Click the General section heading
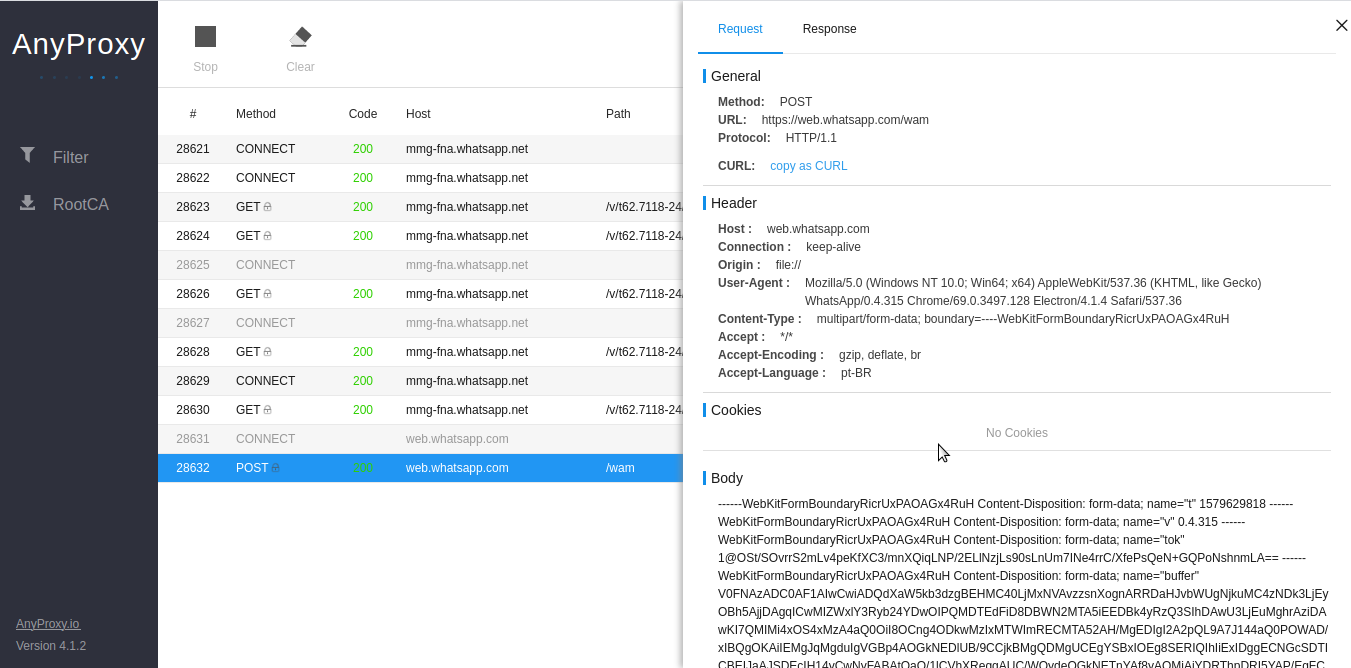The width and height of the screenshot is (1351, 668). click(x=735, y=76)
